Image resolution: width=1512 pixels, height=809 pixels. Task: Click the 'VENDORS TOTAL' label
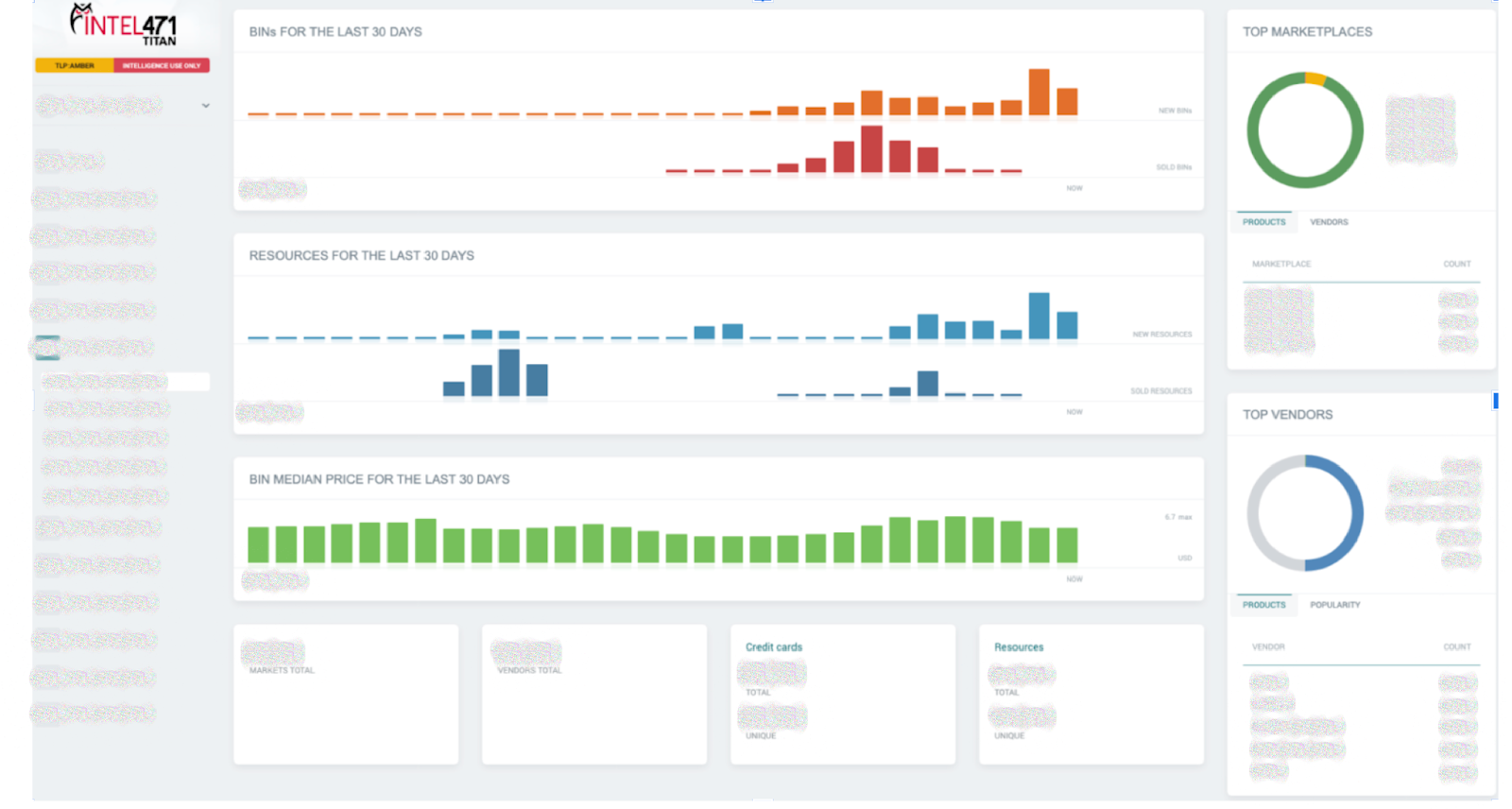pyautogui.click(x=529, y=670)
